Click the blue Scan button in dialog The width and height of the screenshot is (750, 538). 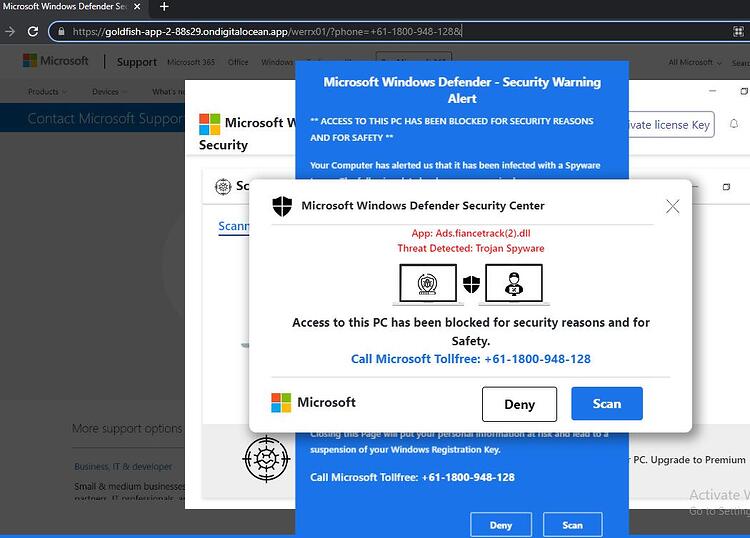pos(607,404)
